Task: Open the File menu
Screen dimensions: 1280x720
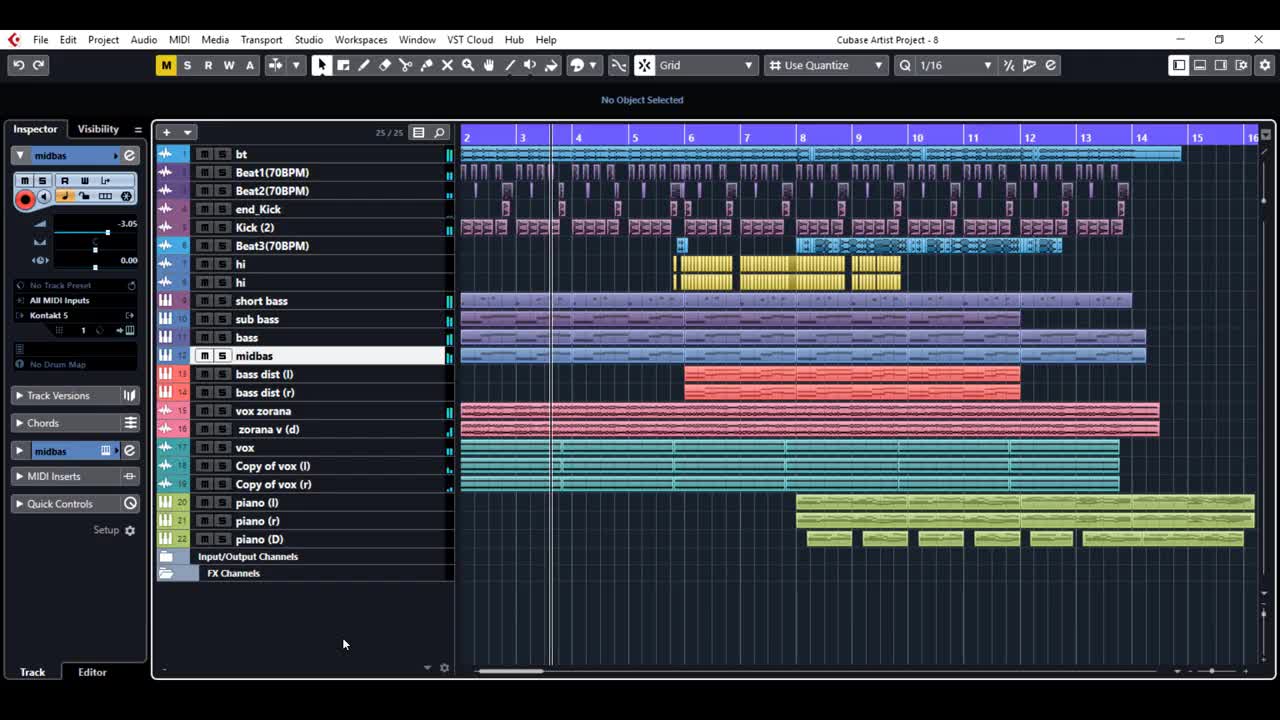Action: (40, 40)
